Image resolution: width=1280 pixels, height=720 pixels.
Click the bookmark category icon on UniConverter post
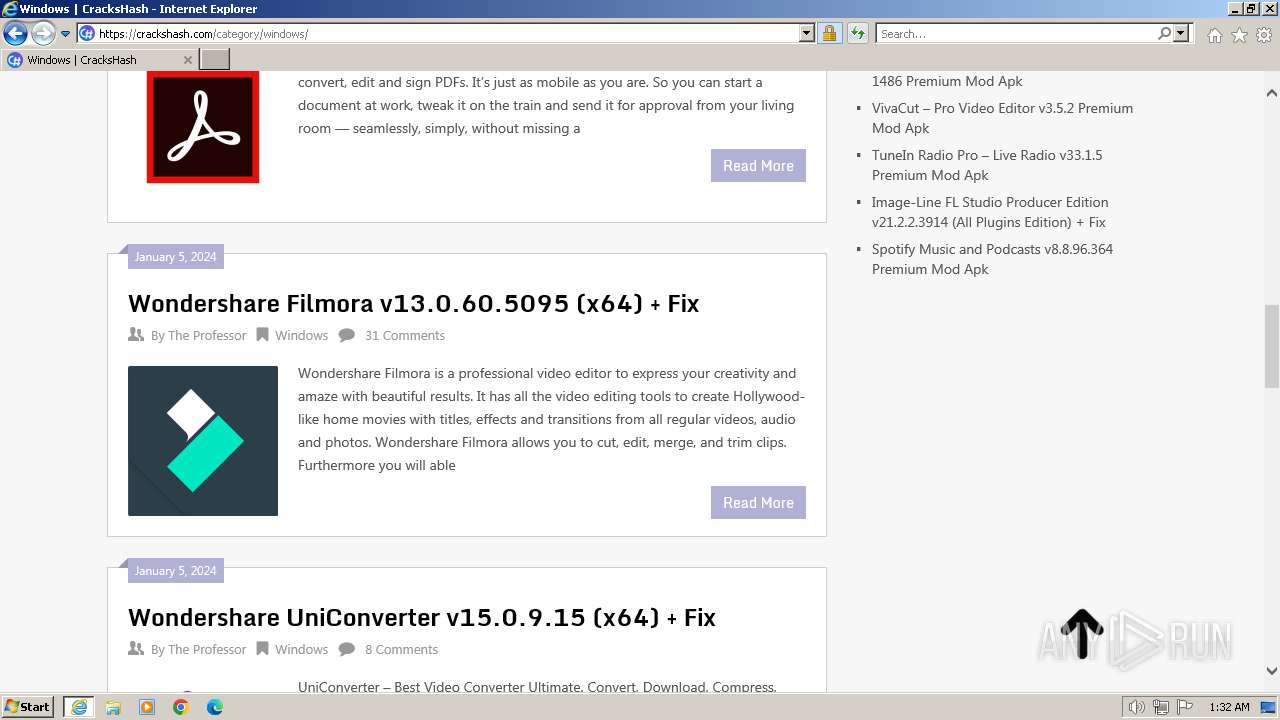[x=262, y=649]
